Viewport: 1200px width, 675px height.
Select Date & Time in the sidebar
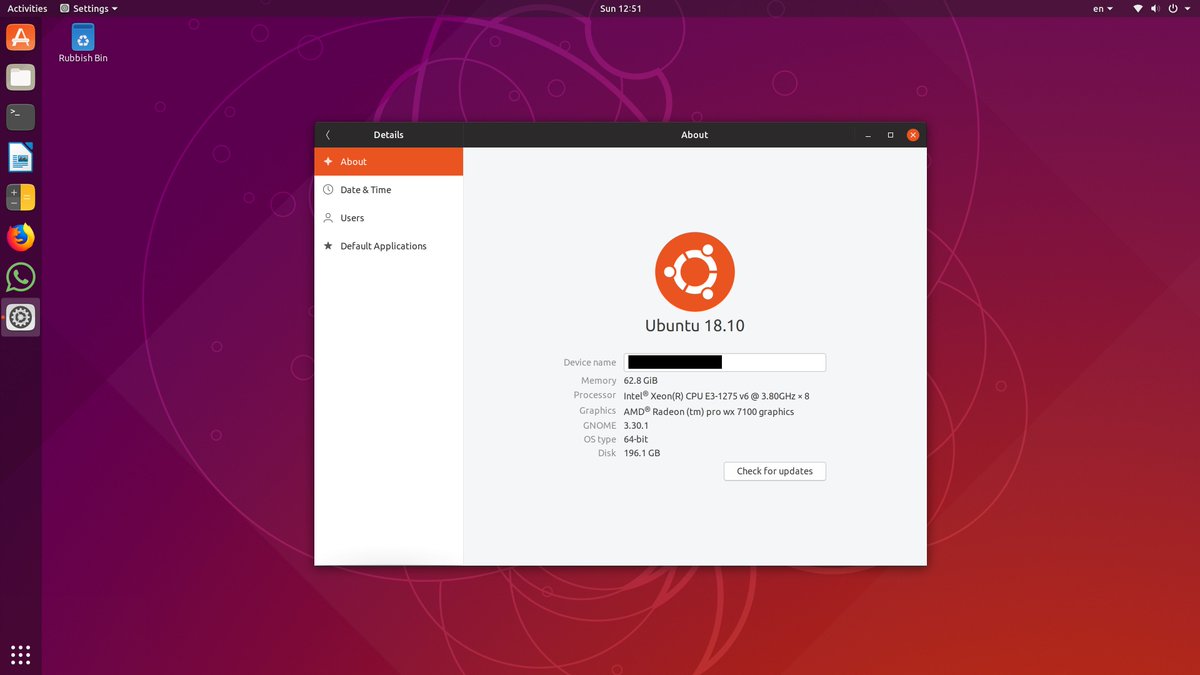point(389,190)
